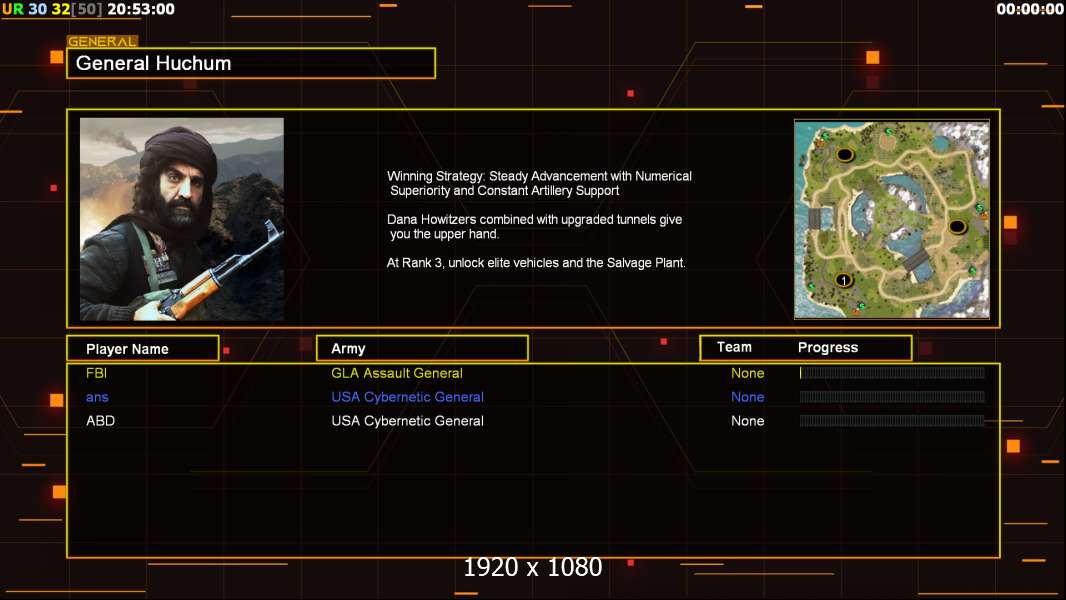
Task: Click green supply marker on minimap's southeast coast
Action: click(x=973, y=270)
